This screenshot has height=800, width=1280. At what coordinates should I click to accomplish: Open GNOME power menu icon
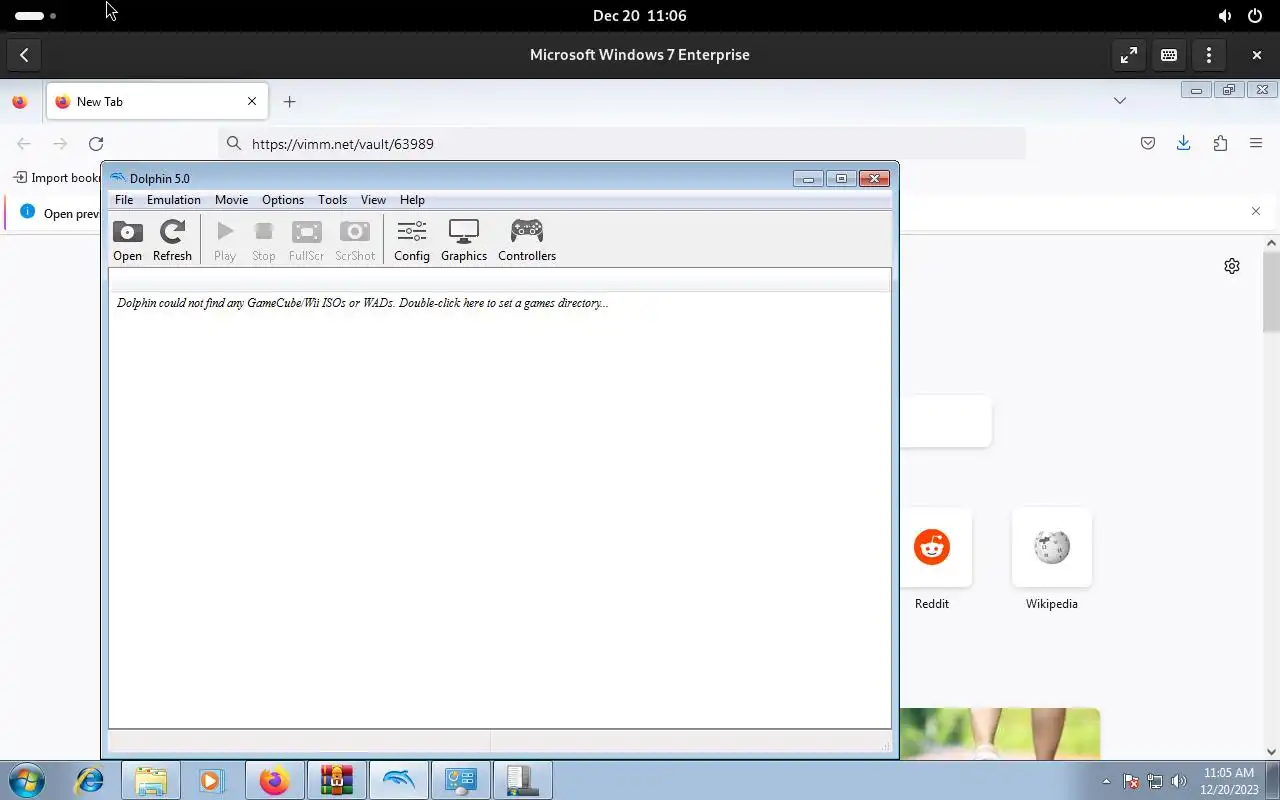pos(1255,16)
